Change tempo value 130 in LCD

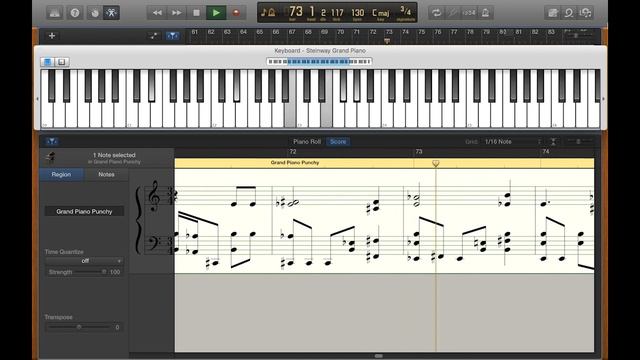[358, 13]
